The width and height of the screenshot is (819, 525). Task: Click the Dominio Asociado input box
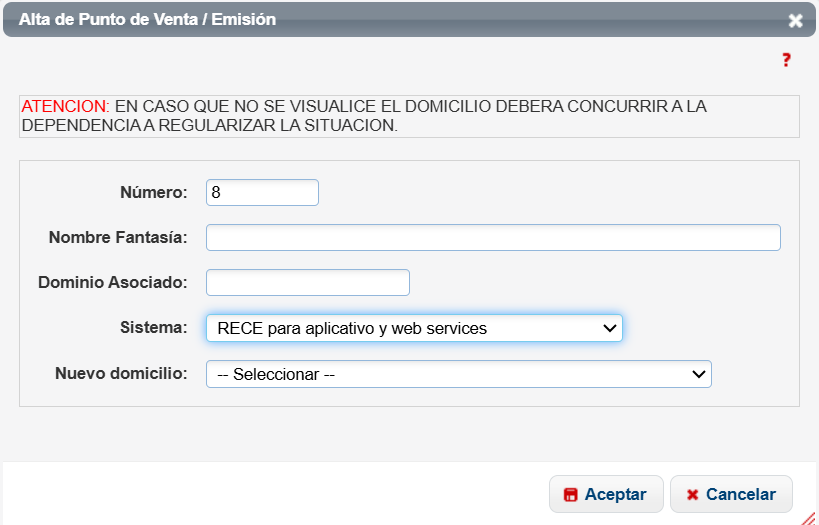point(308,283)
